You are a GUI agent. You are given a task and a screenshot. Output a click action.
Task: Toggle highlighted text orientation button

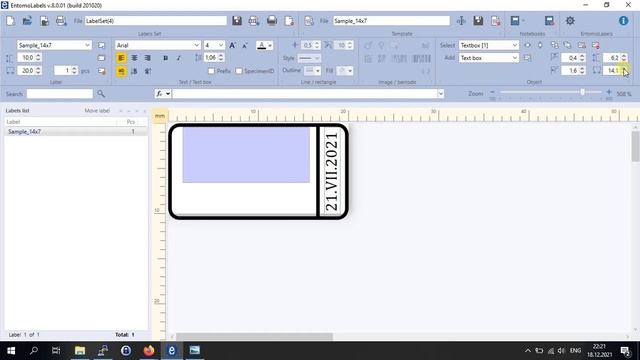[x=121, y=71]
